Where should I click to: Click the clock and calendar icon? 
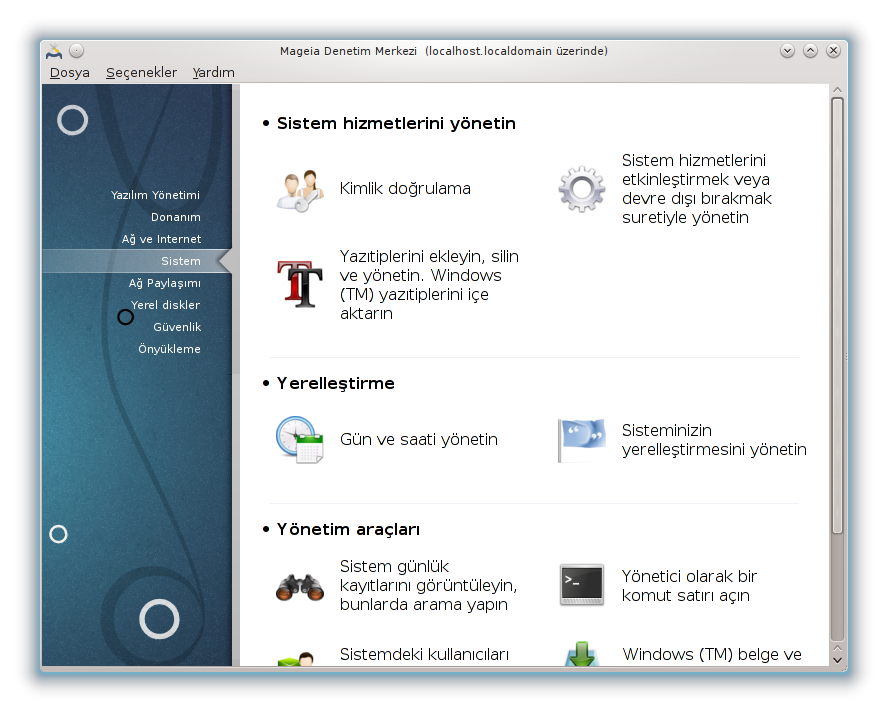click(300, 440)
